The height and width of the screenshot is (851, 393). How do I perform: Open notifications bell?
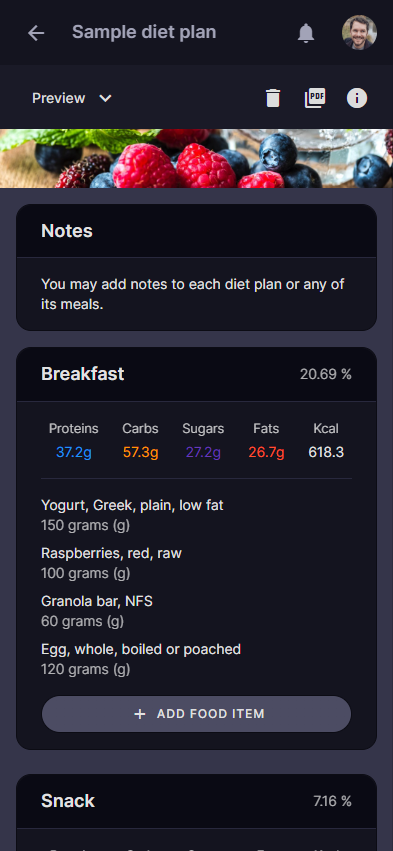306,33
